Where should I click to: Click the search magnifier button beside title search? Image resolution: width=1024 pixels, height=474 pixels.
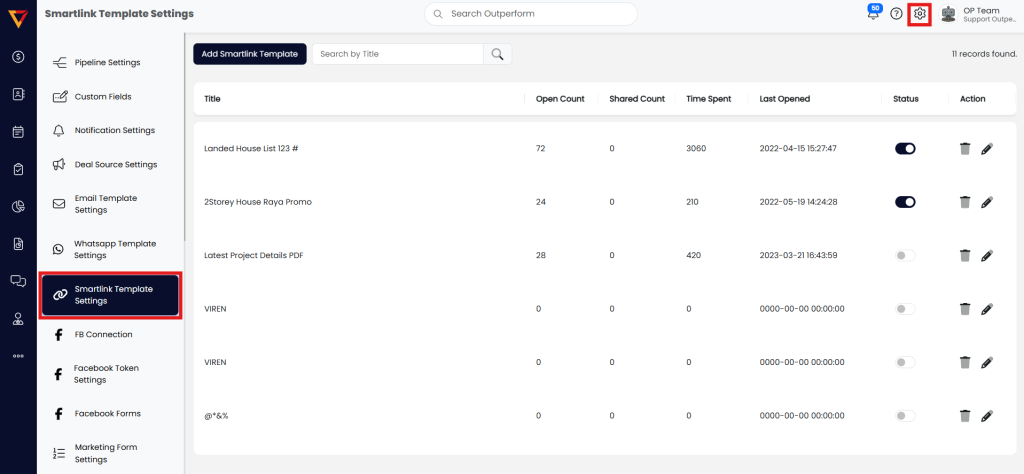[x=497, y=54]
